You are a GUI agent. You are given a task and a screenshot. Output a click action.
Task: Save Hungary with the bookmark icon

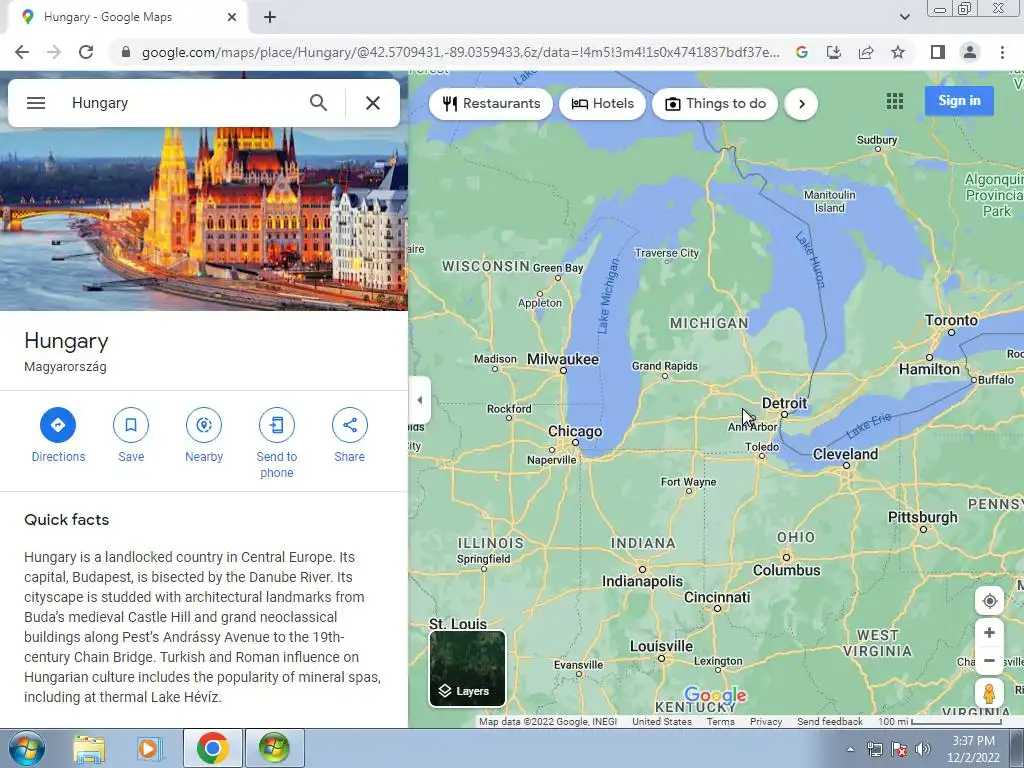point(131,425)
